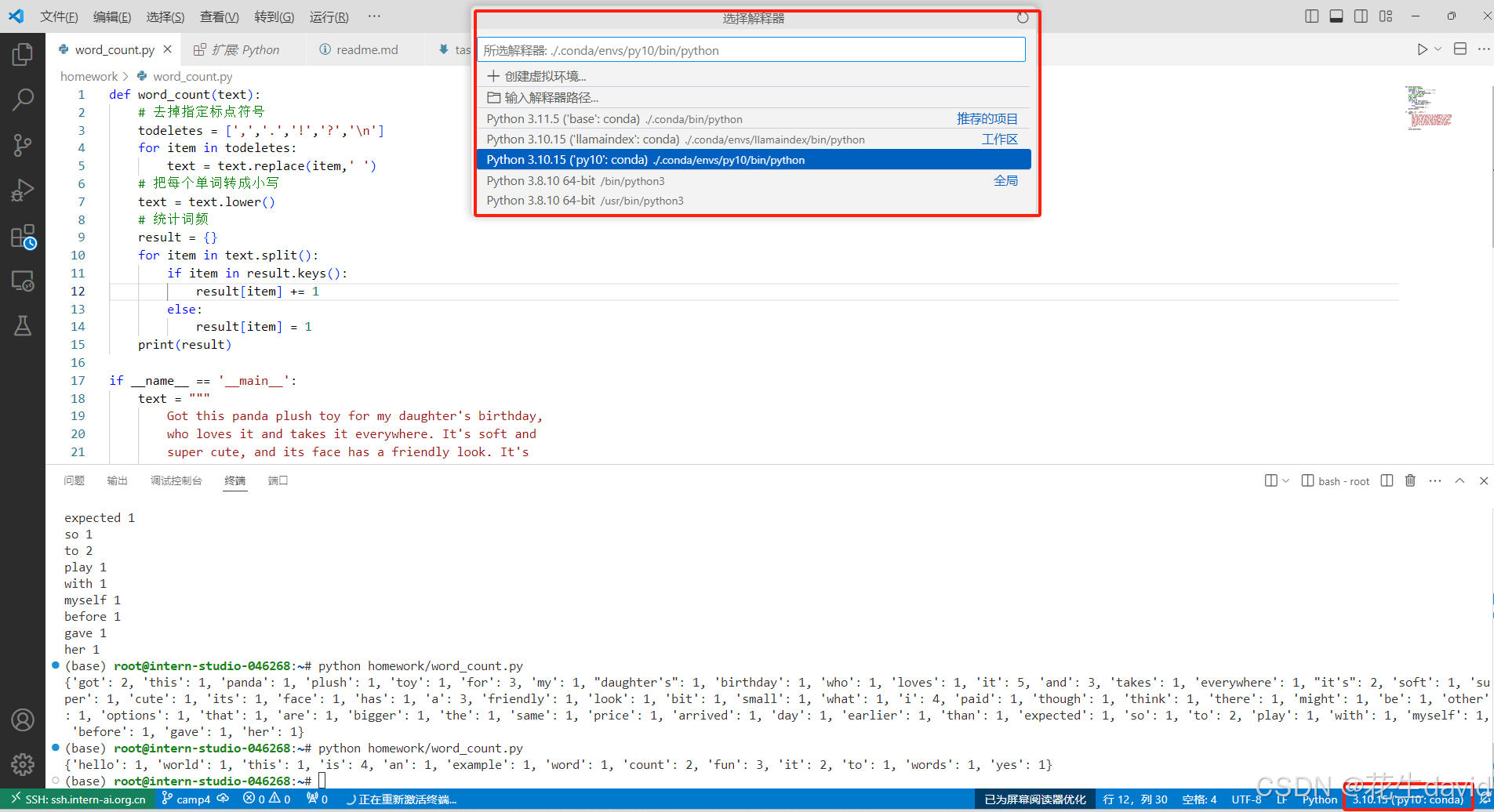Switch to the 端口 panel tab
Image resolution: width=1494 pixels, height=812 pixels.
278,480
